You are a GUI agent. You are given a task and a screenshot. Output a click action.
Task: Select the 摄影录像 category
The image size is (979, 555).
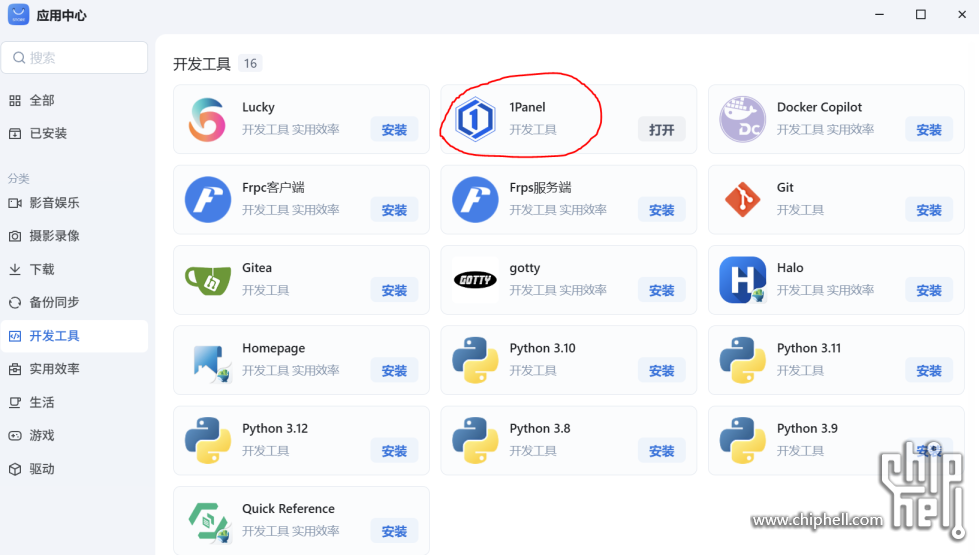(x=74, y=236)
